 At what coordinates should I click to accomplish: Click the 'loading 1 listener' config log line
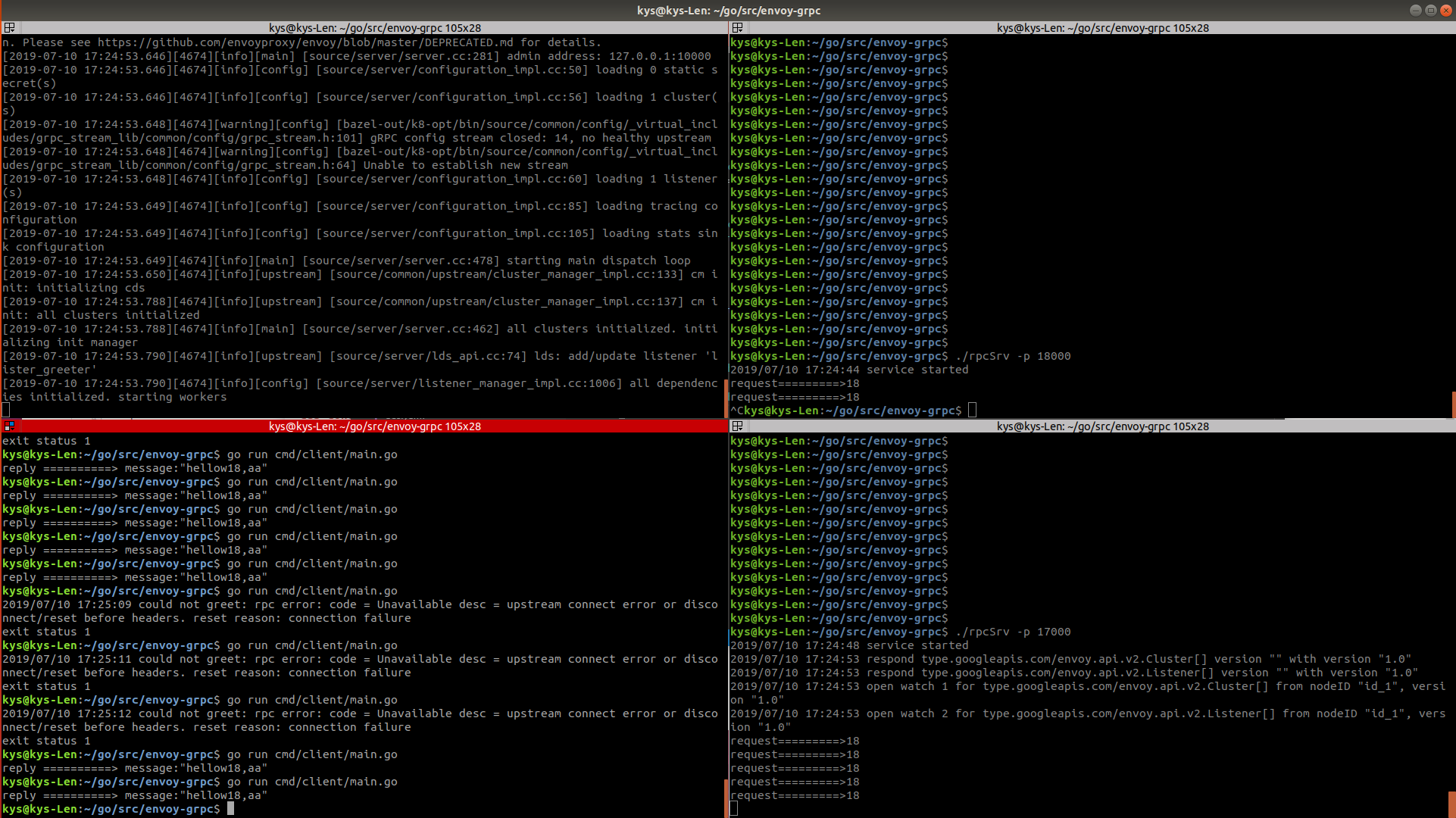pyautogui.click(x=360, y=186)
